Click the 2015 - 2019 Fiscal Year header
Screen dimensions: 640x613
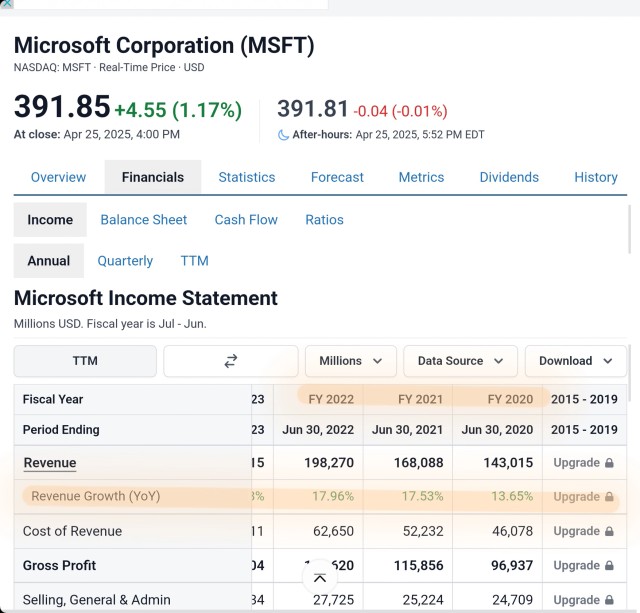point(584,399)
